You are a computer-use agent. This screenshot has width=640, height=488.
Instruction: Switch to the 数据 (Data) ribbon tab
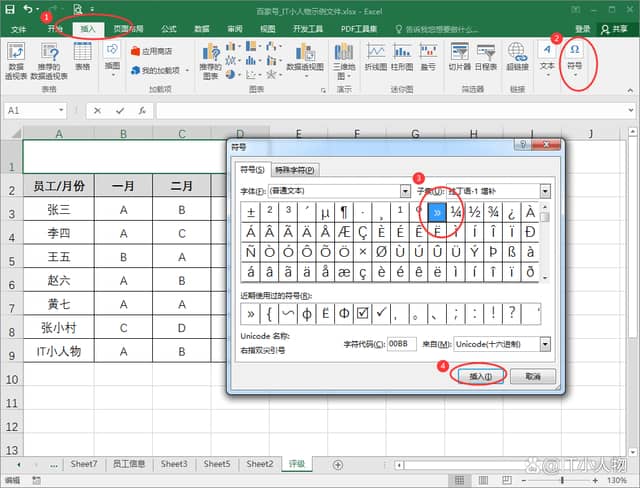(x=202, y=29)
